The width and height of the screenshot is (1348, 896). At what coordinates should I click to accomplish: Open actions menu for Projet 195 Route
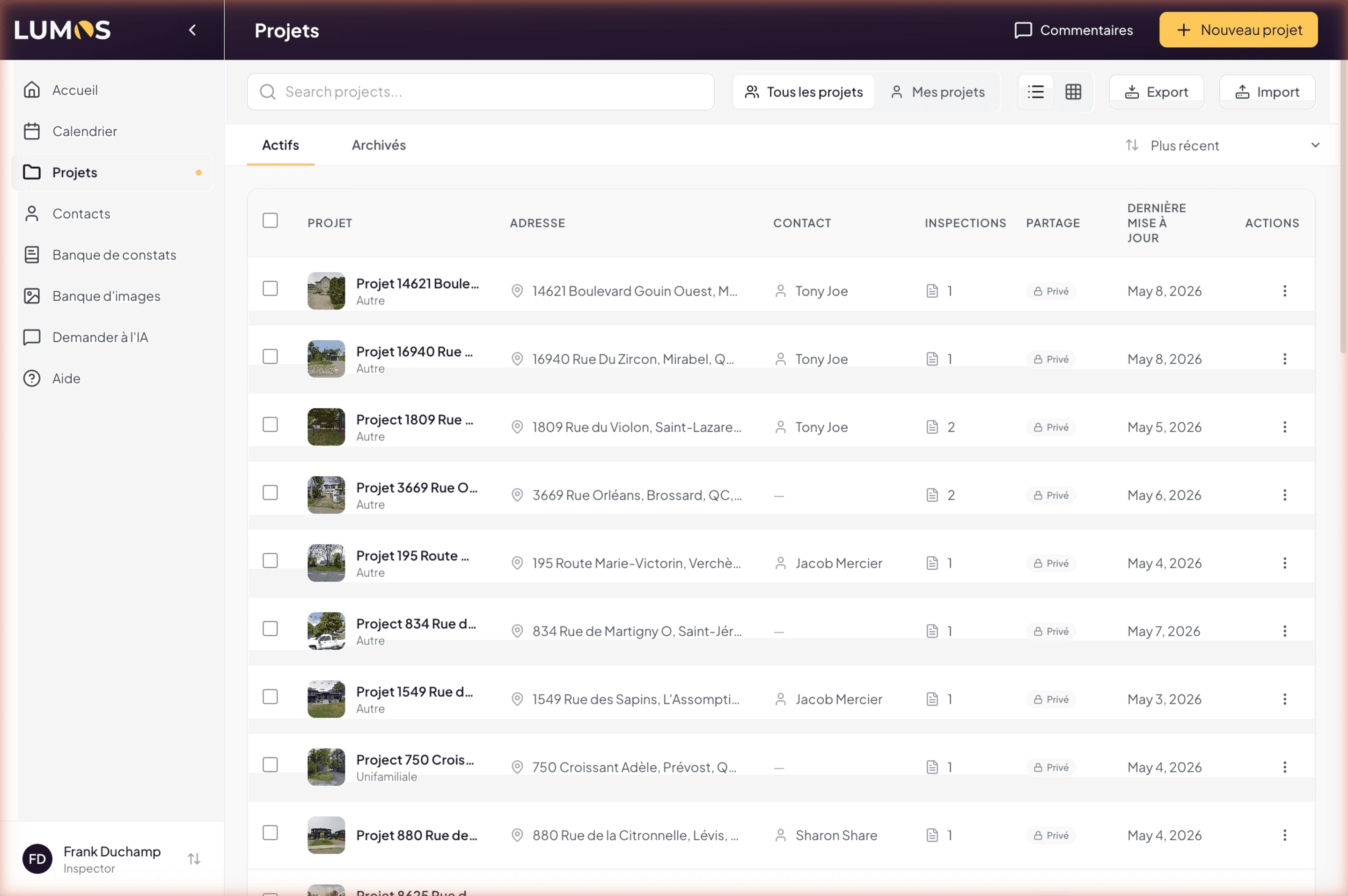coord(1284,563)
